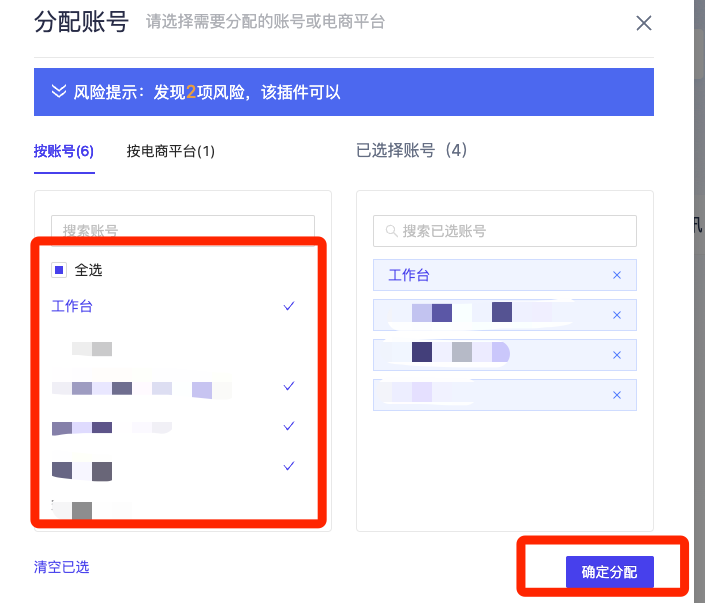The image size is (705, 603).
Task: Click the 搜索账号 search field
Action: point(183,230)
